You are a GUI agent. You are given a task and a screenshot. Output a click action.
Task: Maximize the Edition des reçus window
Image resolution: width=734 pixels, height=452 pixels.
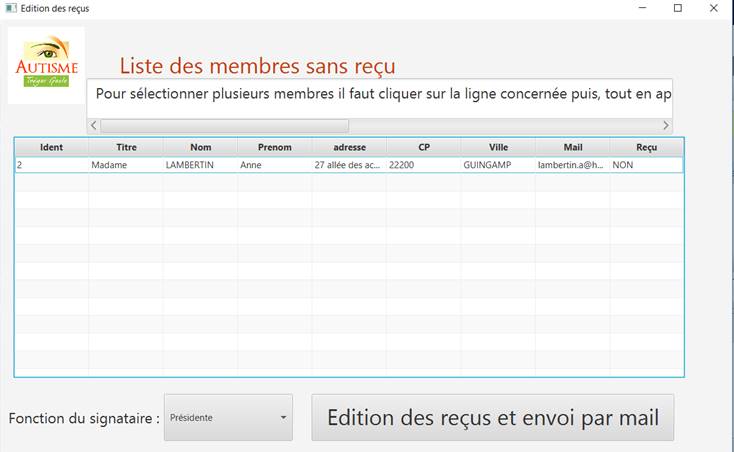(x=677, y=8)
